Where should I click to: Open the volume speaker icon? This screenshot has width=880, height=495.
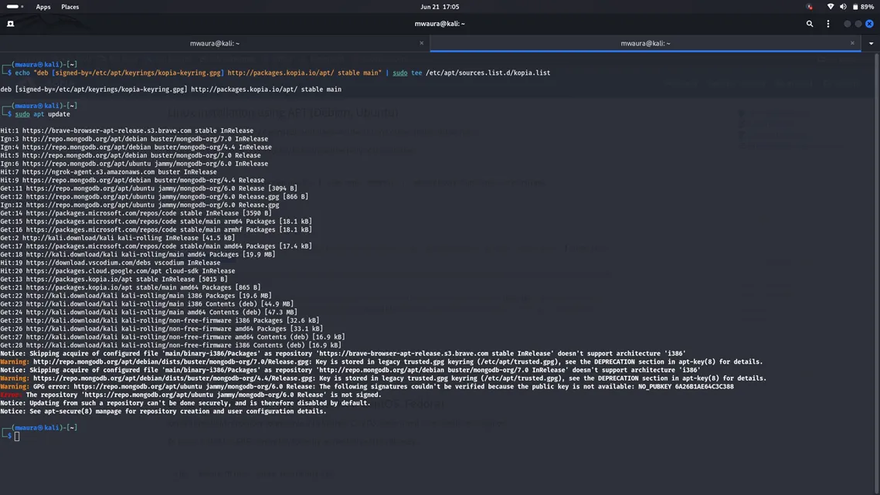pos(843,6)
